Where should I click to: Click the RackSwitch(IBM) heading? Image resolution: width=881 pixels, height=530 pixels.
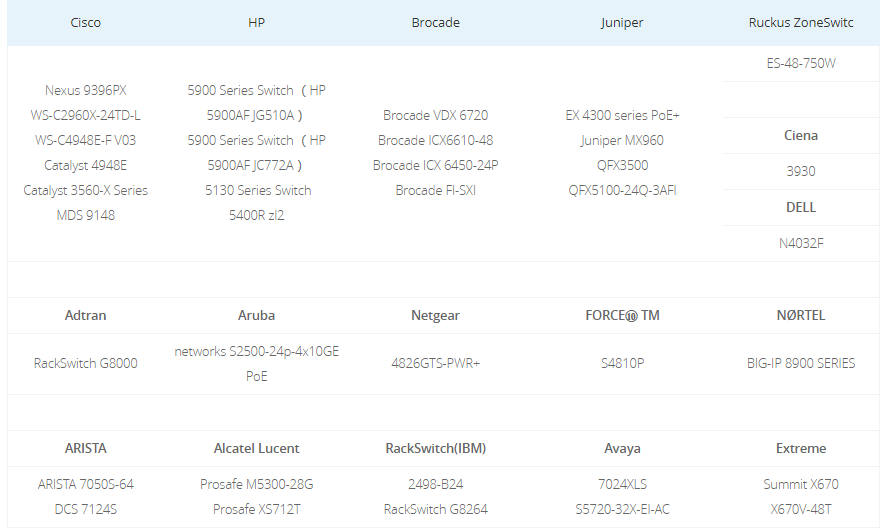pos(435,448)
